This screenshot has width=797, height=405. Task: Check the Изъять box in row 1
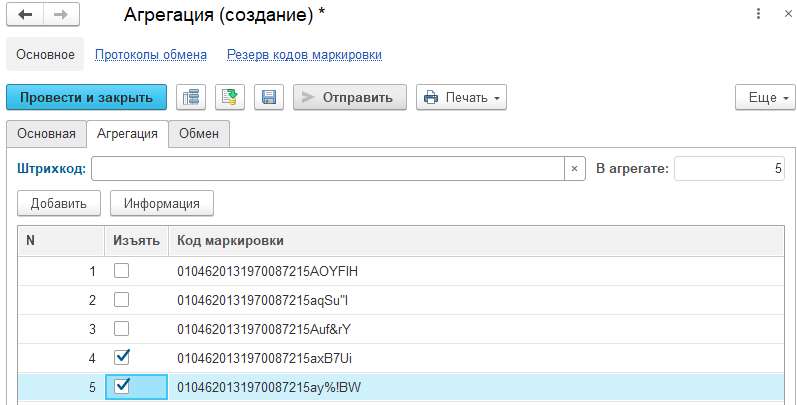[121, 271]
